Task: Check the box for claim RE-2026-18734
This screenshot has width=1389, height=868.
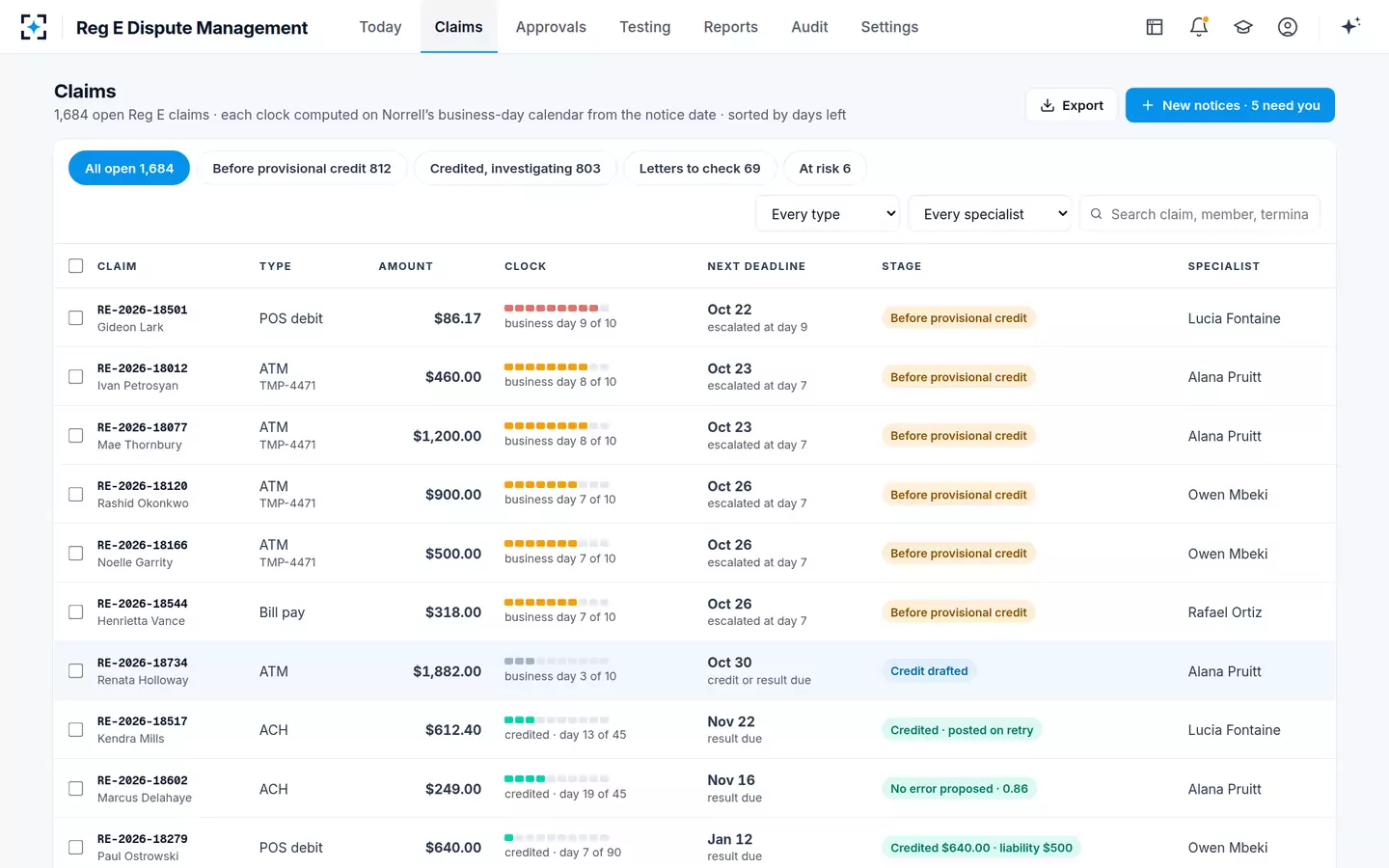Action: [x=75, y=671]
